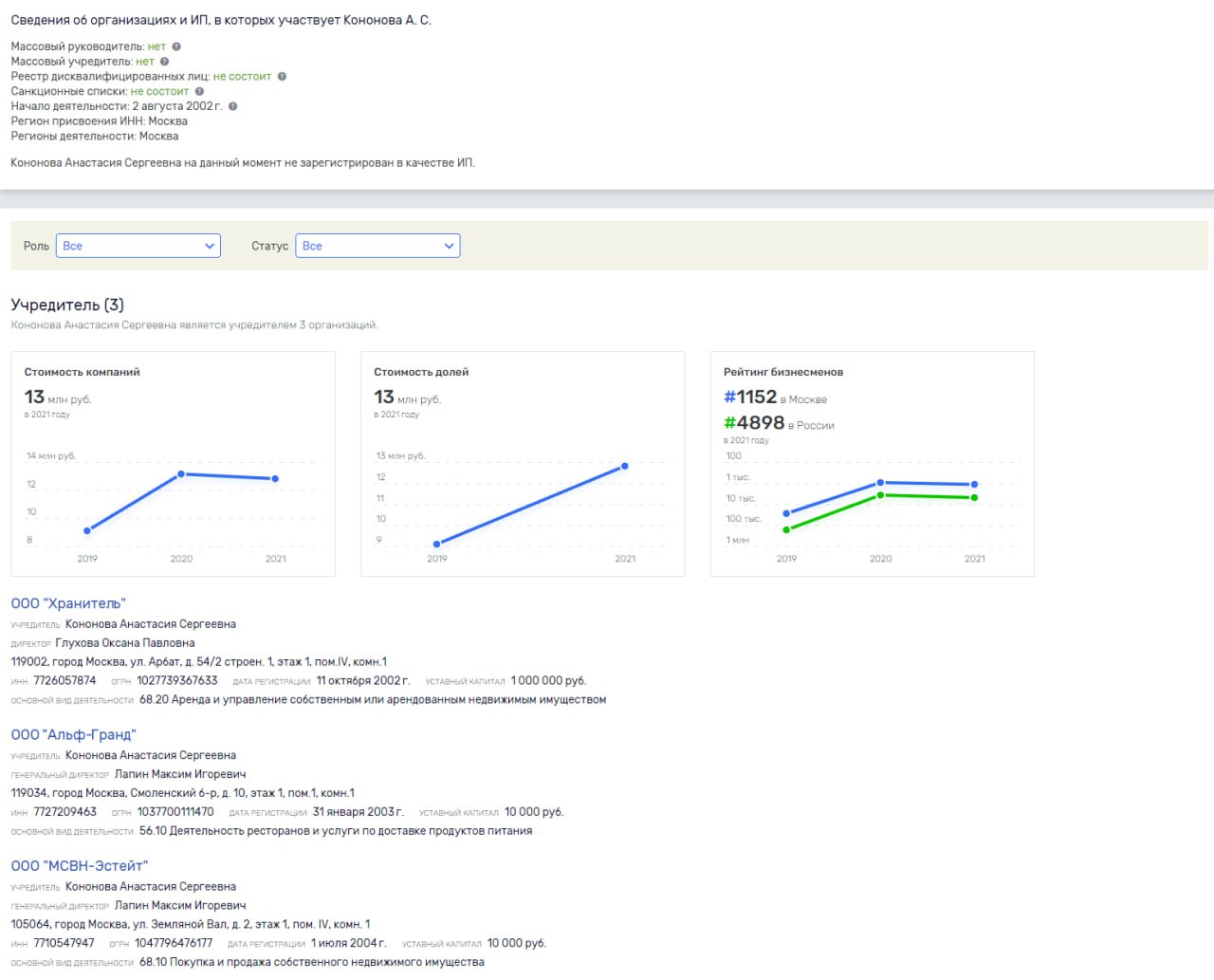Open the Роль dropdown

pos(138,246)
